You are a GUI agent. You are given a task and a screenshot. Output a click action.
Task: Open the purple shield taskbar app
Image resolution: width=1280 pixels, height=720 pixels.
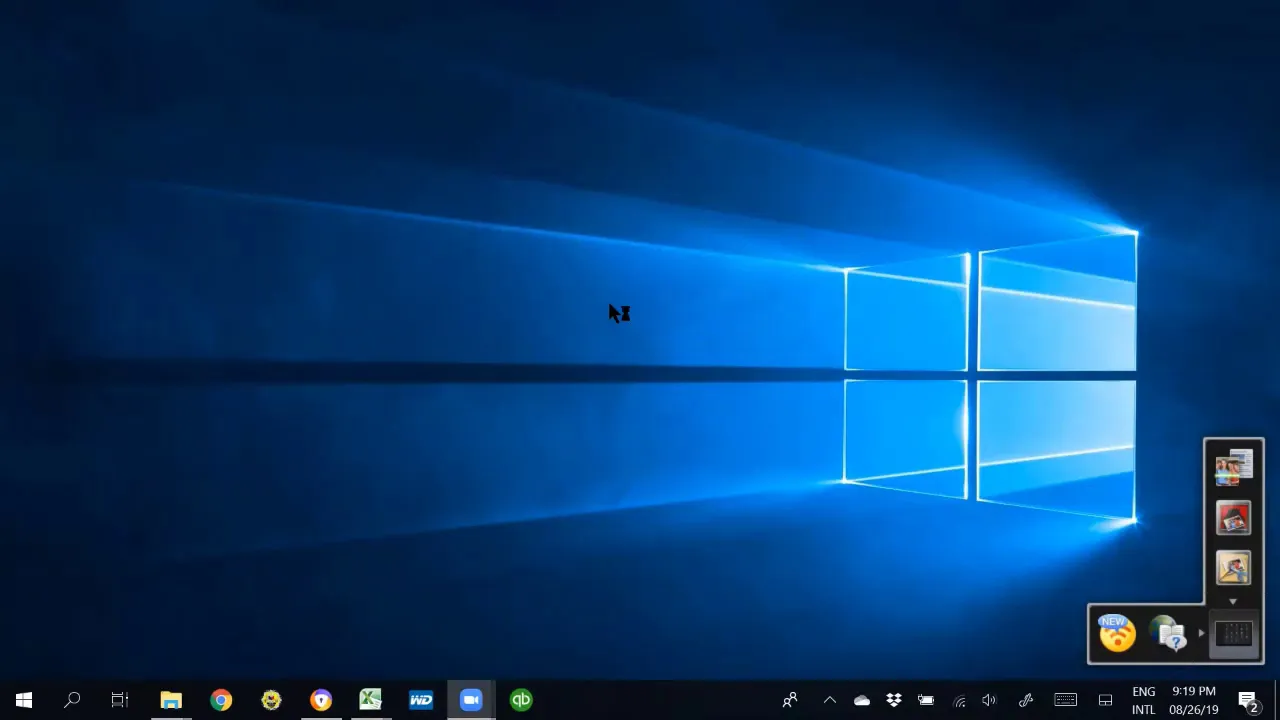pyautogui.click(x=321, y=700)
